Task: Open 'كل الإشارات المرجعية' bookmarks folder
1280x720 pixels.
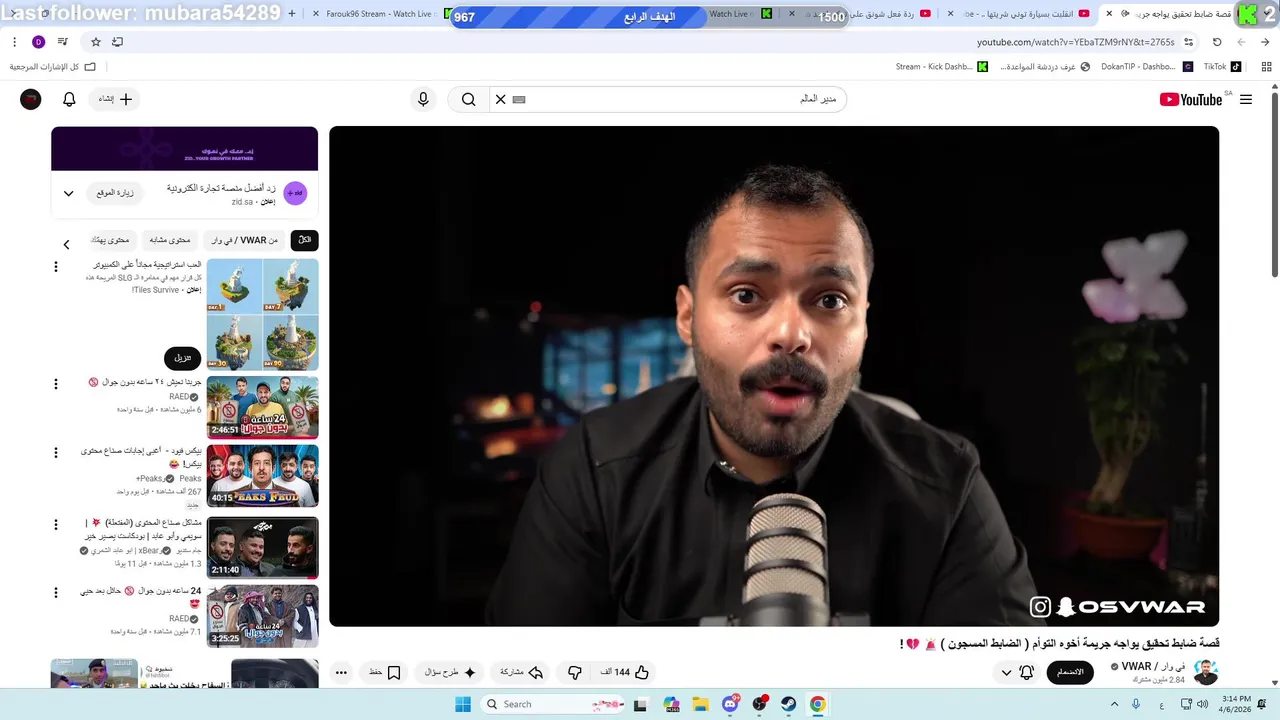Action: (x=53, y=67)
